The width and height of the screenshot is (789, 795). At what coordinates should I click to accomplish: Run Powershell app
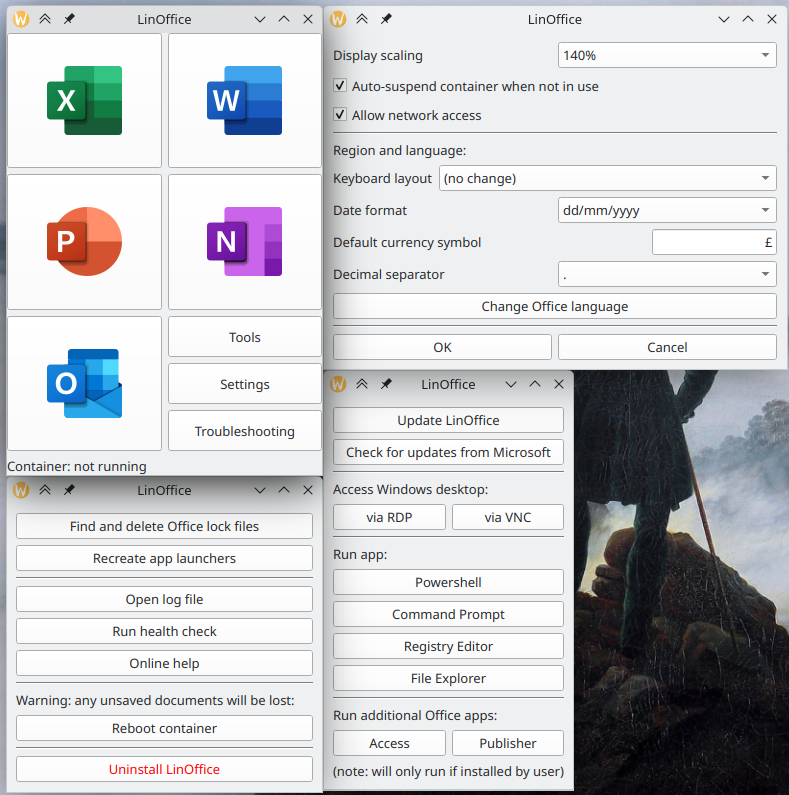tap(448, 582)
